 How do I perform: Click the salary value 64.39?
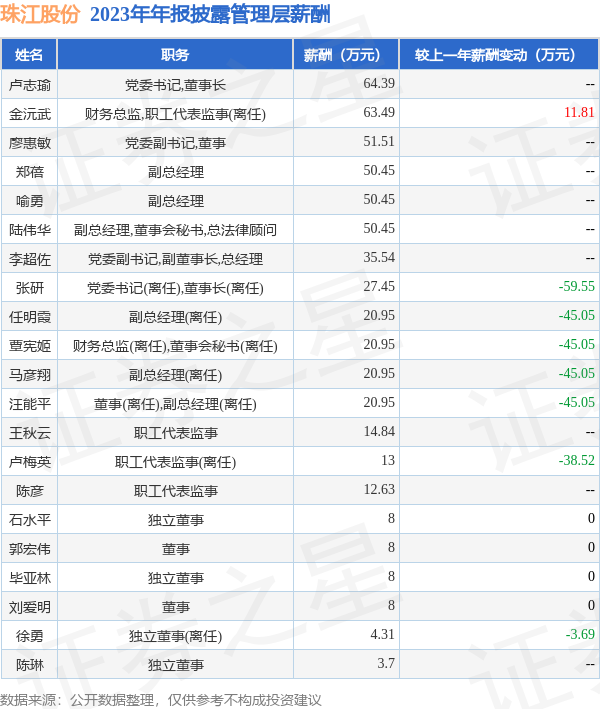(x=379, y=83)
